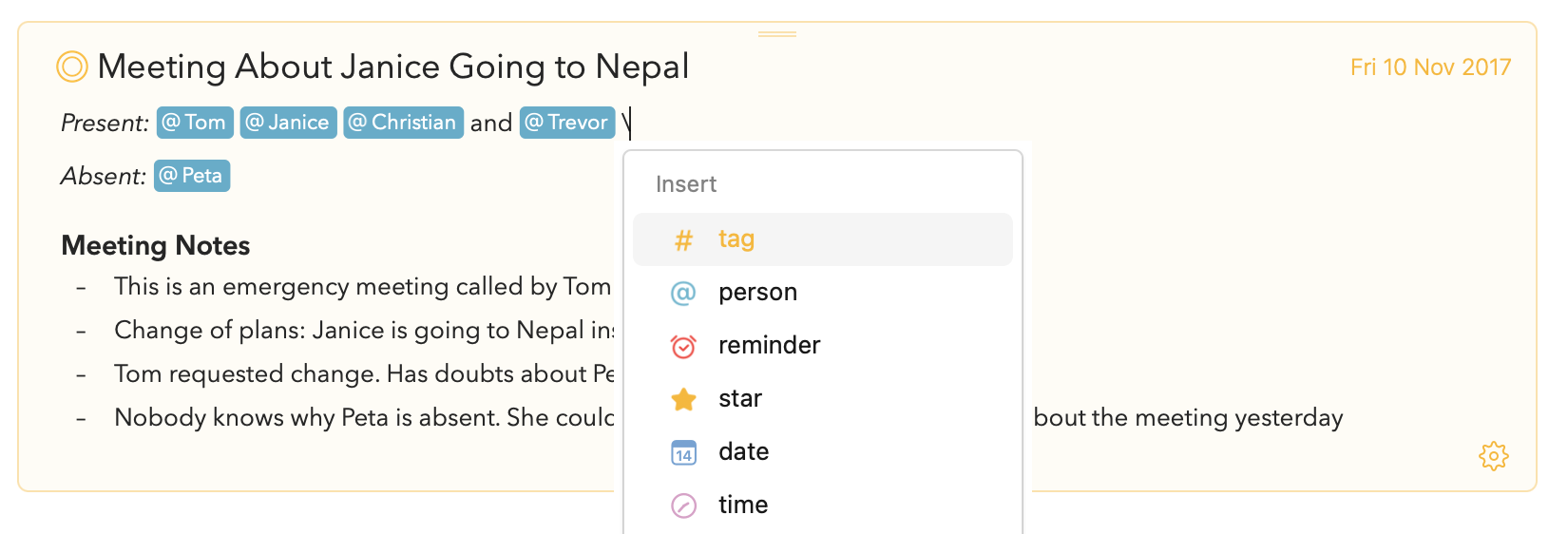Image resolution: width=1568 pixels, height=534 pixels.
Task: Click the calendar date icon
Action: click(x=683, y=452)
